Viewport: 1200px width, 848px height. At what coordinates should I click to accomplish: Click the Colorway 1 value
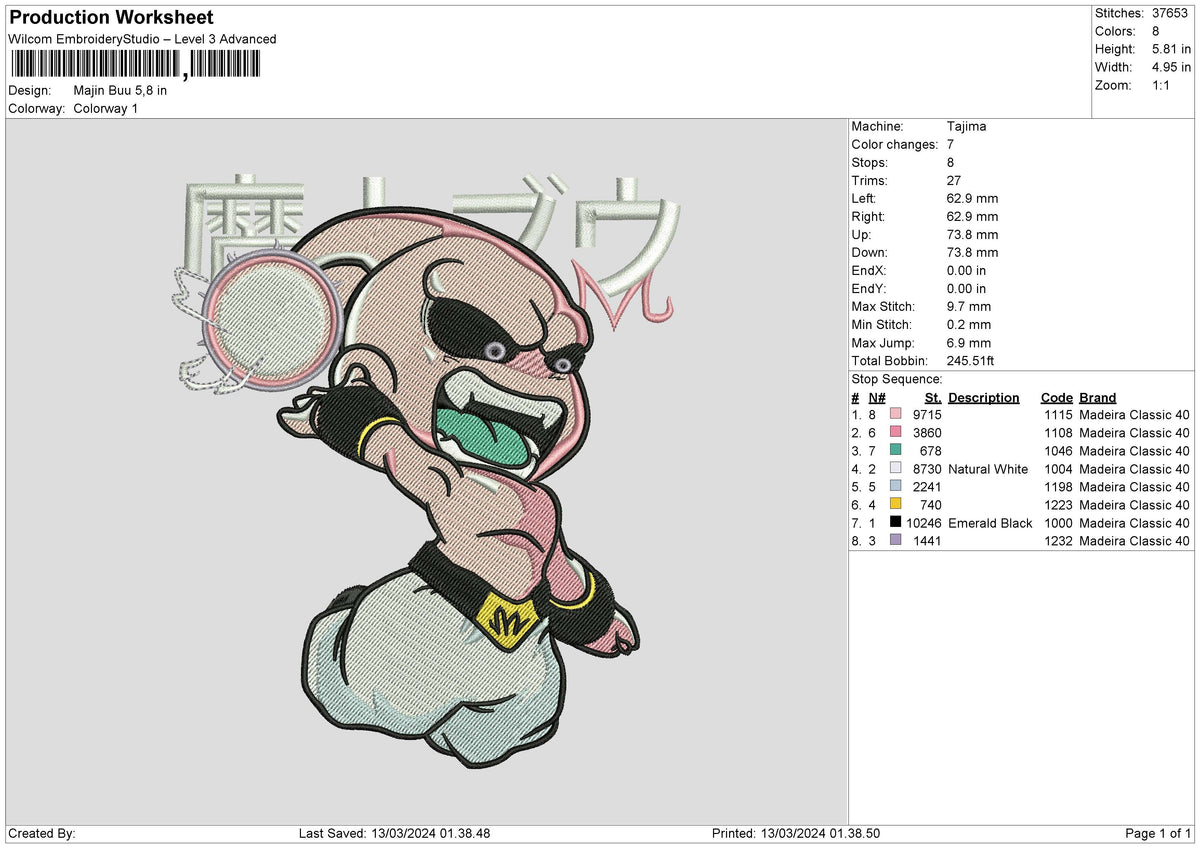pos(106,108)
